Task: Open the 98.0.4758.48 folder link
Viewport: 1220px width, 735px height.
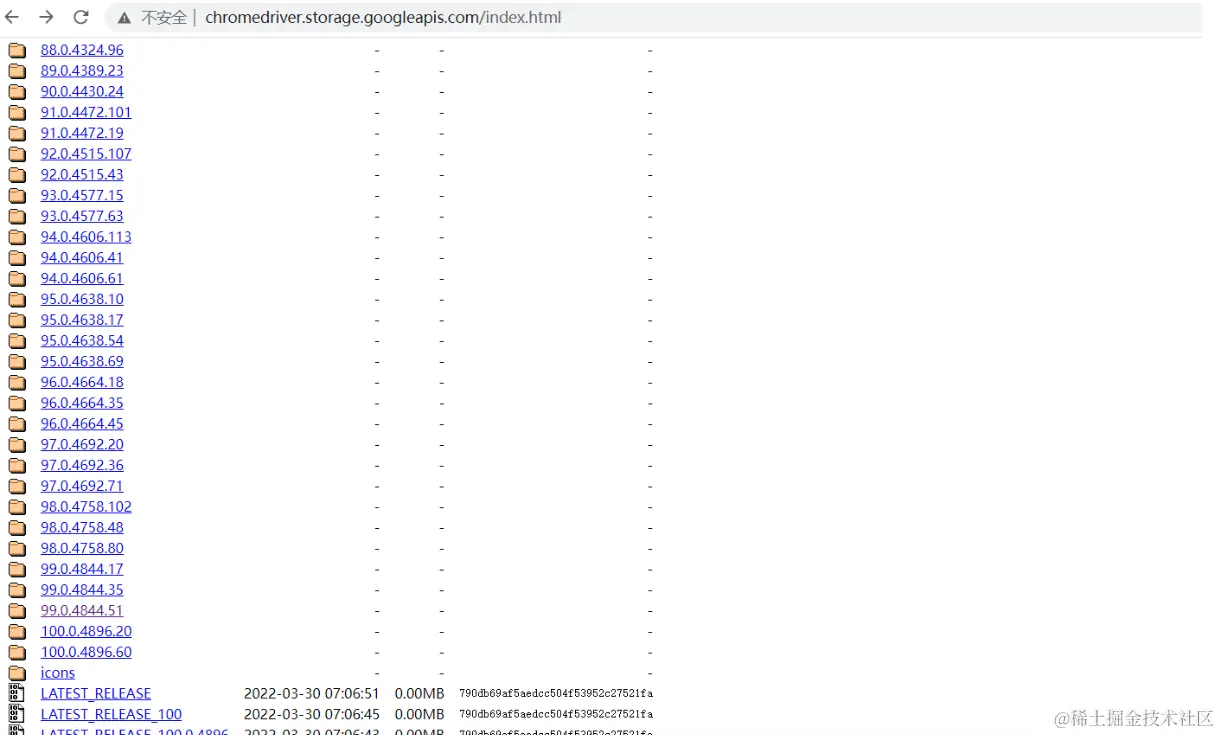Action: click(82, 527)
